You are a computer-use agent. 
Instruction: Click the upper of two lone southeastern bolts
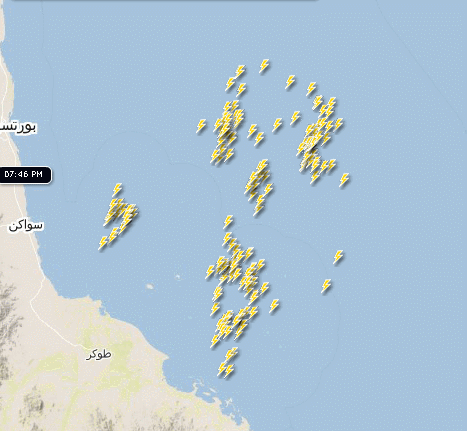[x=338, y=257]
